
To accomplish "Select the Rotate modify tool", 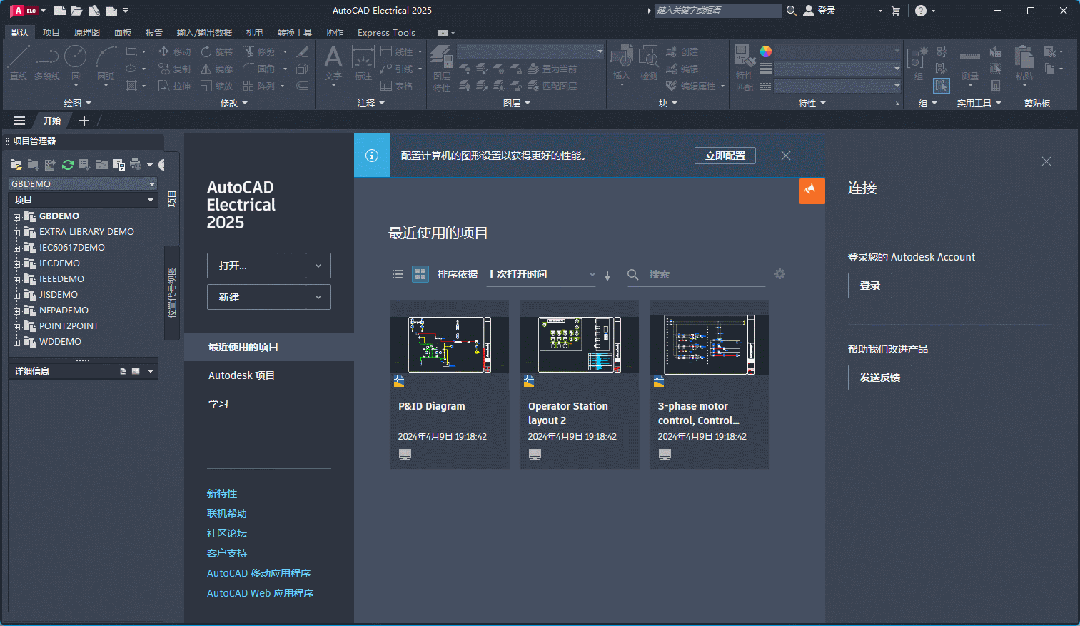I will coord(217,52).
